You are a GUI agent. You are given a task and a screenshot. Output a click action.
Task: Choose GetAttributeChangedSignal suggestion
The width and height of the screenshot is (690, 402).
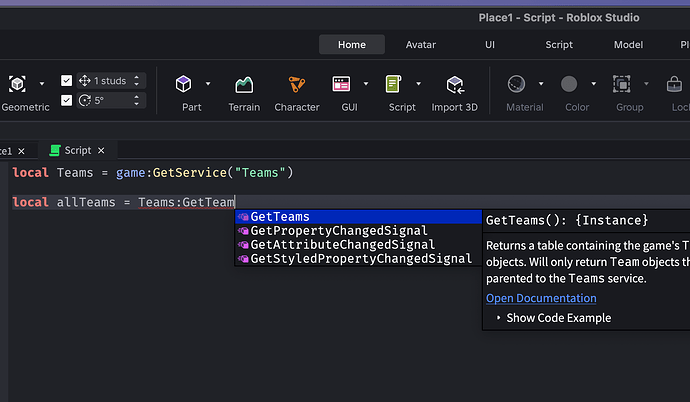[x=358, y=245]
